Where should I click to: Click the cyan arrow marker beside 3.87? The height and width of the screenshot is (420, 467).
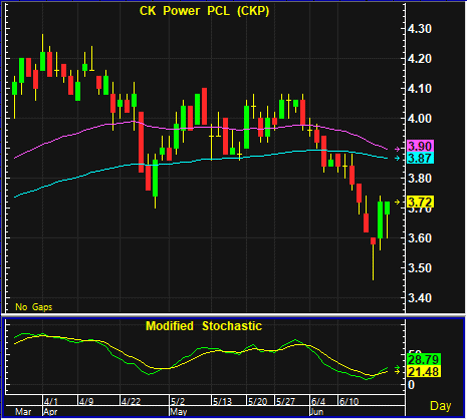[397, 158]
